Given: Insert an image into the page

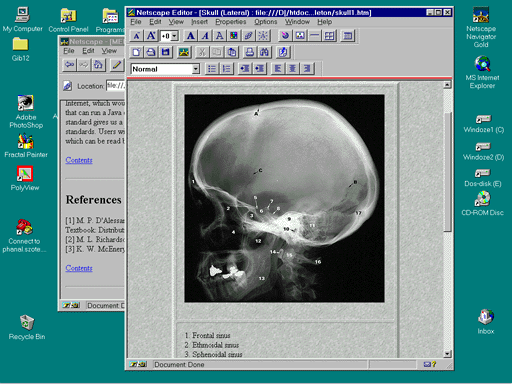Looking at the screenshot, I should (300, 36).
